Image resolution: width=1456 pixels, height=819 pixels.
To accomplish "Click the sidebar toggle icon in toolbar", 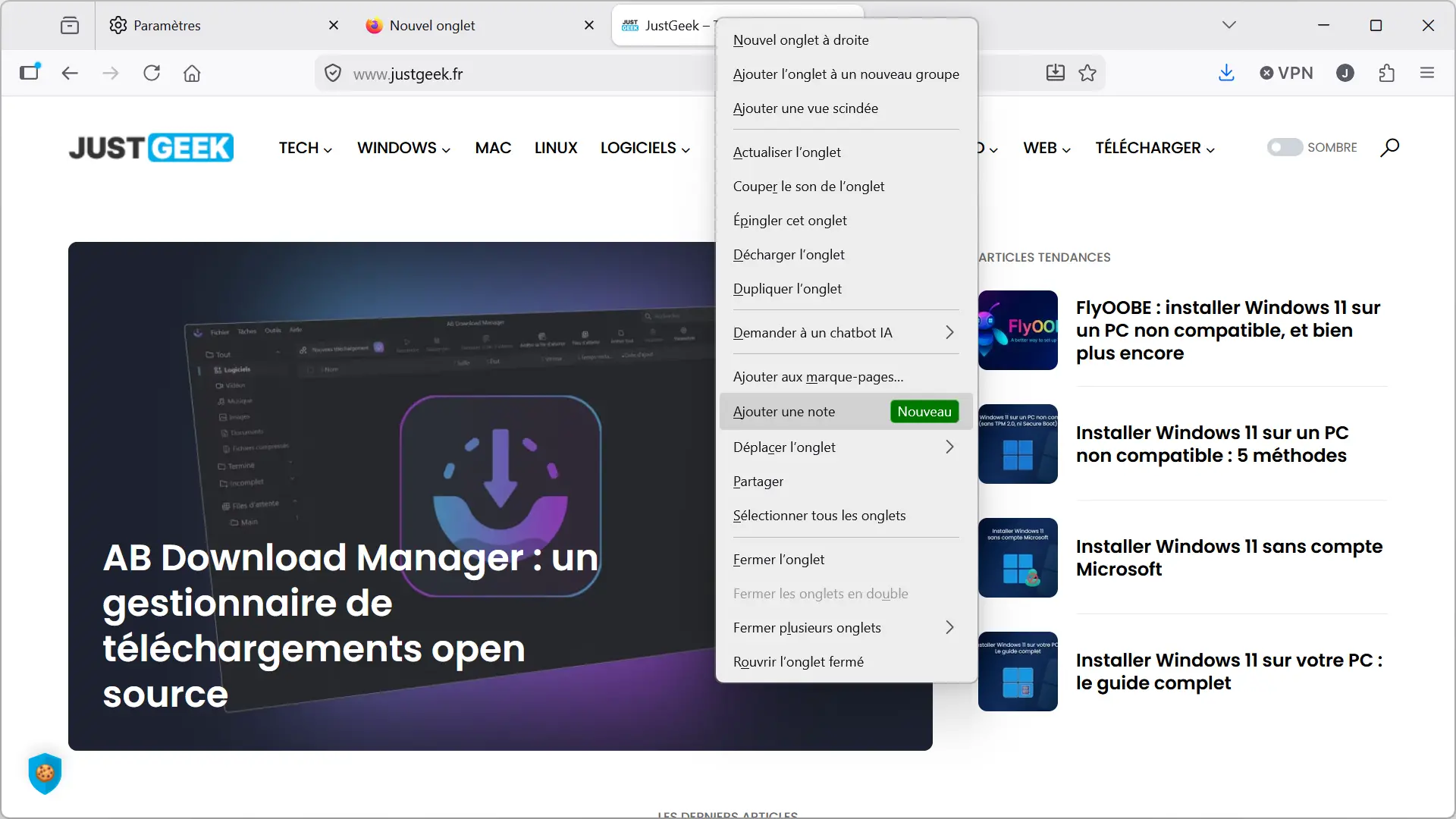I will [30, 73].
